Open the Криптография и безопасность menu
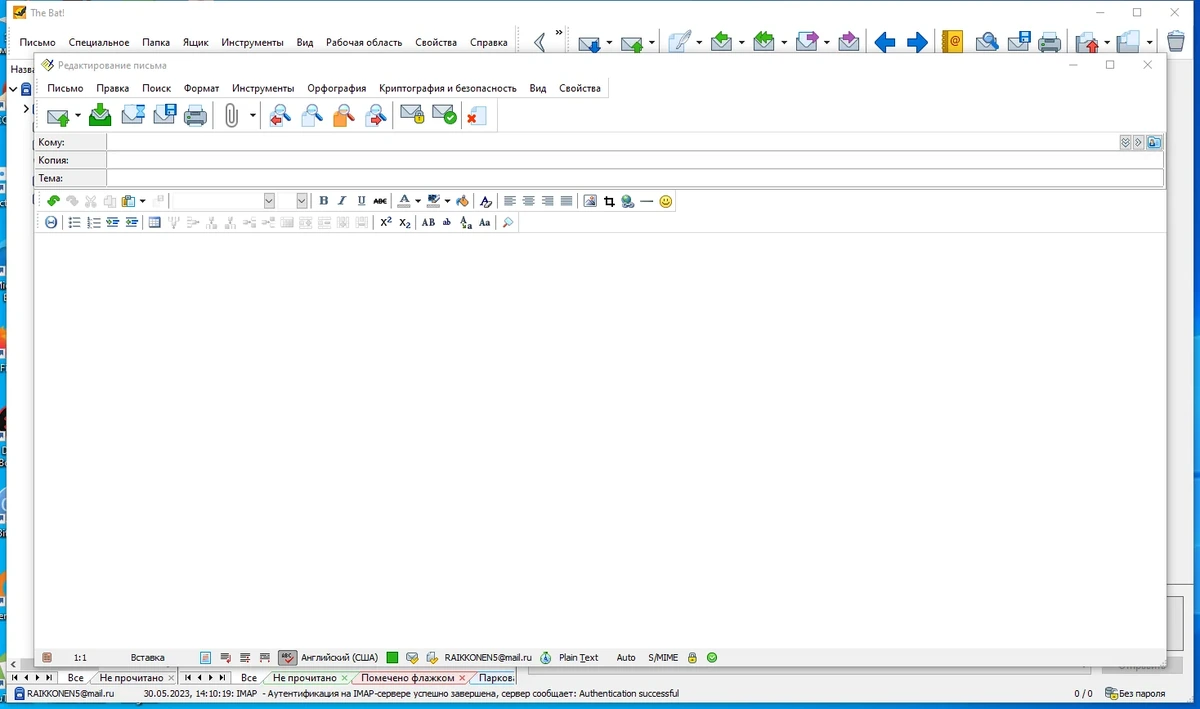Image resolution: width=1200 pixels, height=709 pixels. tap(448, 88)
